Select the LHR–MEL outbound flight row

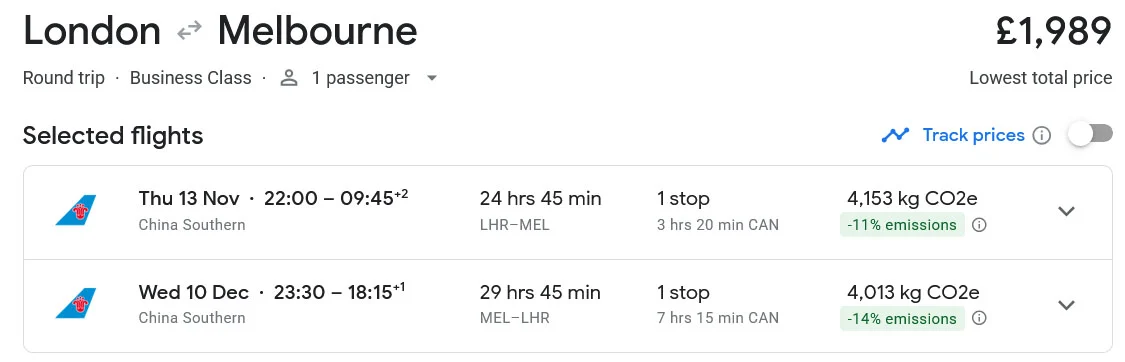[x=568, y=213]
